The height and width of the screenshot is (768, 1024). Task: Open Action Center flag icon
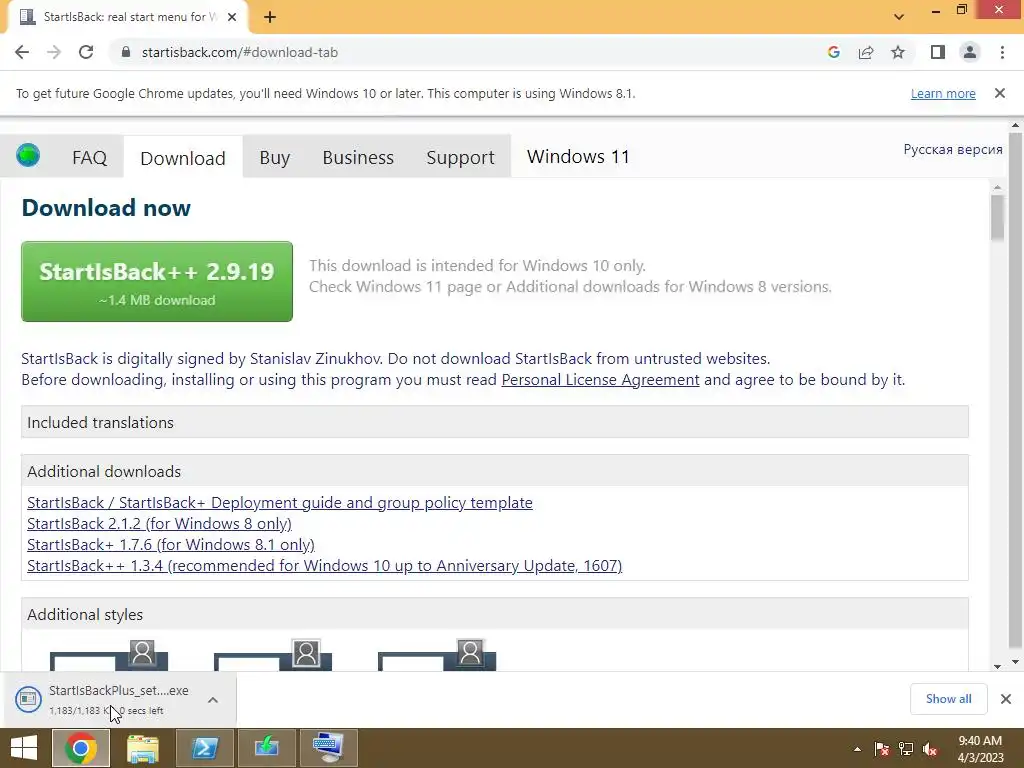pyautogui.click(x=882, y=749)
